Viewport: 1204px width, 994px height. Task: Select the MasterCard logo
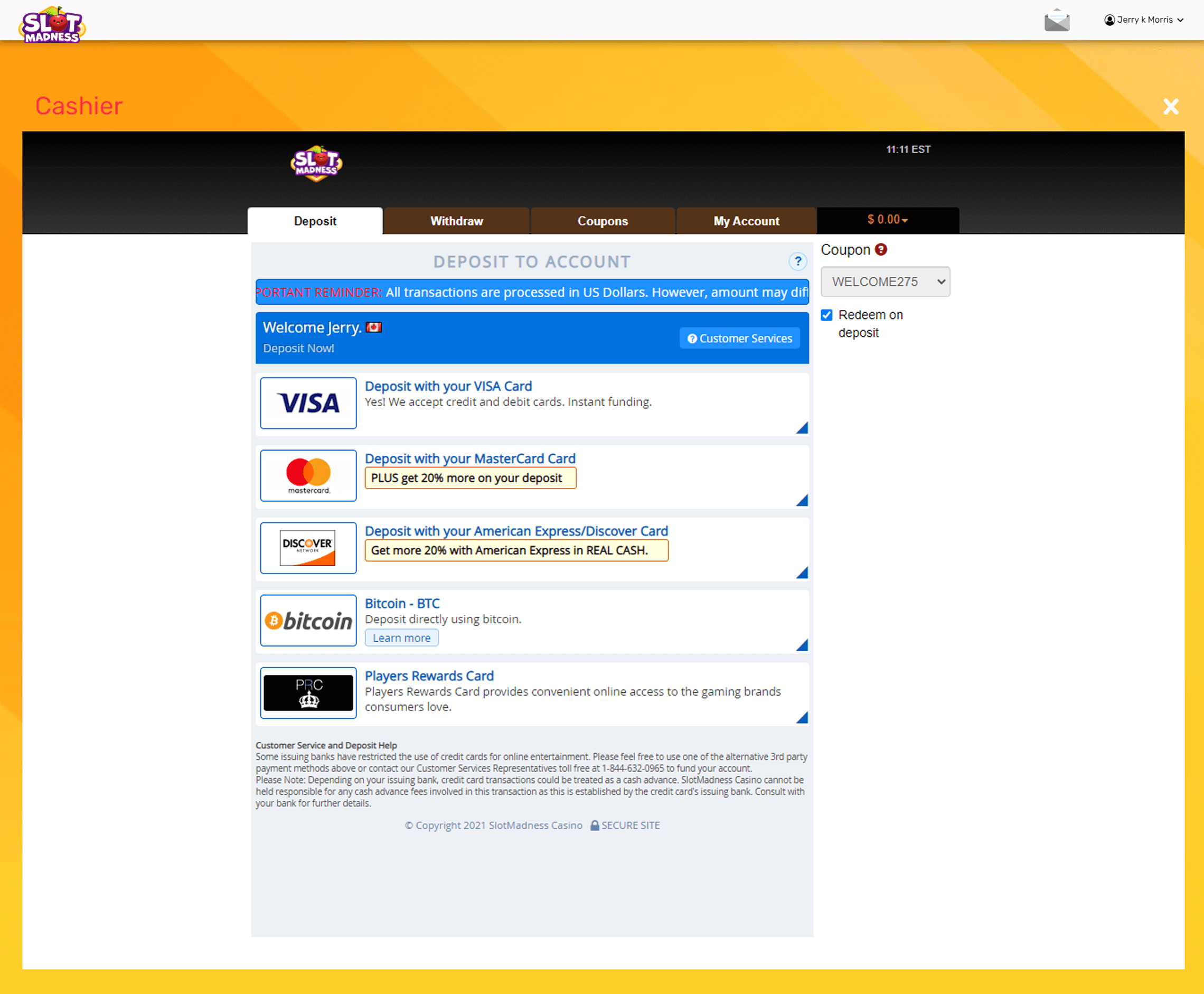pos(308,476)
